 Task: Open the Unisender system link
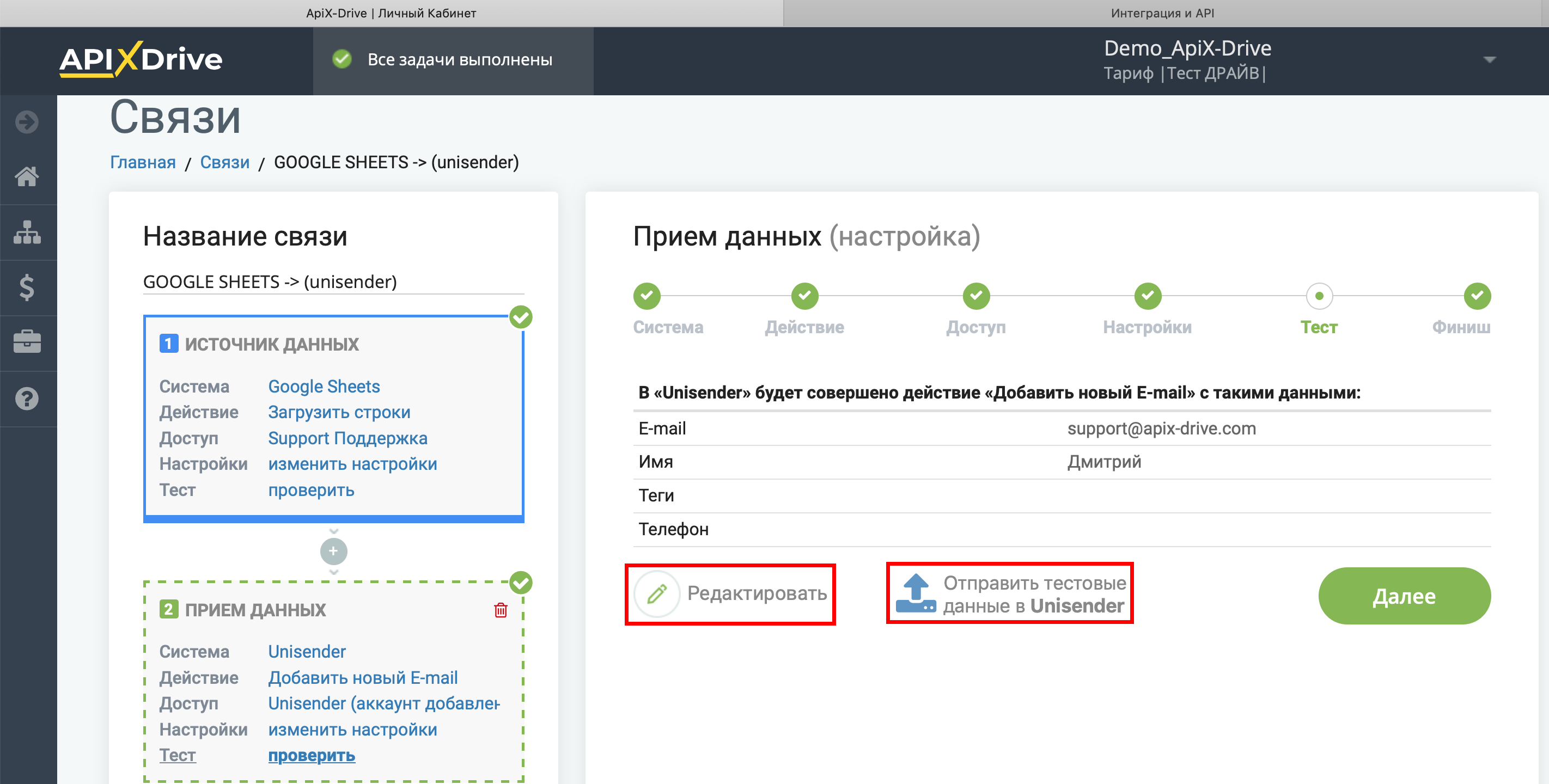coord(307,651)
